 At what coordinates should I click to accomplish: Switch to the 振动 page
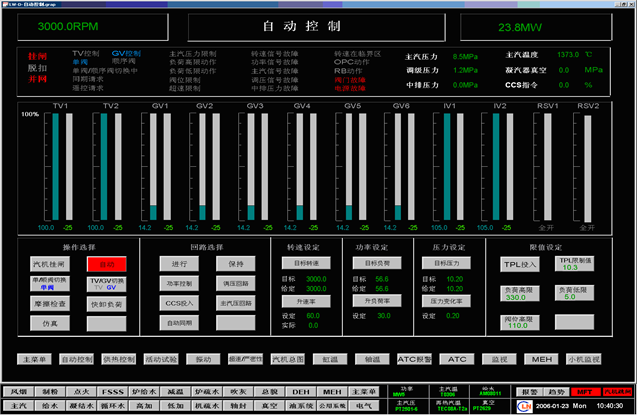(204, 359)
